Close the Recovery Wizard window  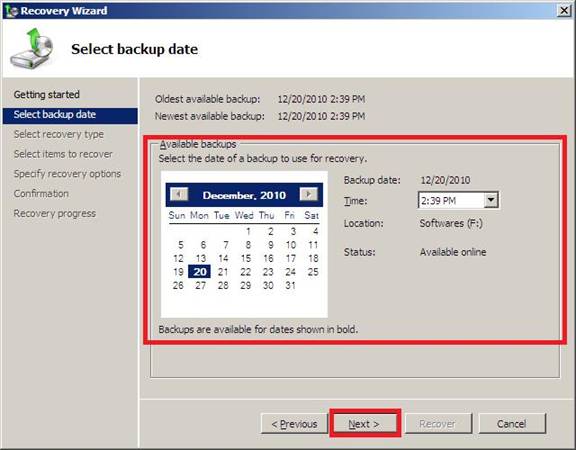(564, 10)
